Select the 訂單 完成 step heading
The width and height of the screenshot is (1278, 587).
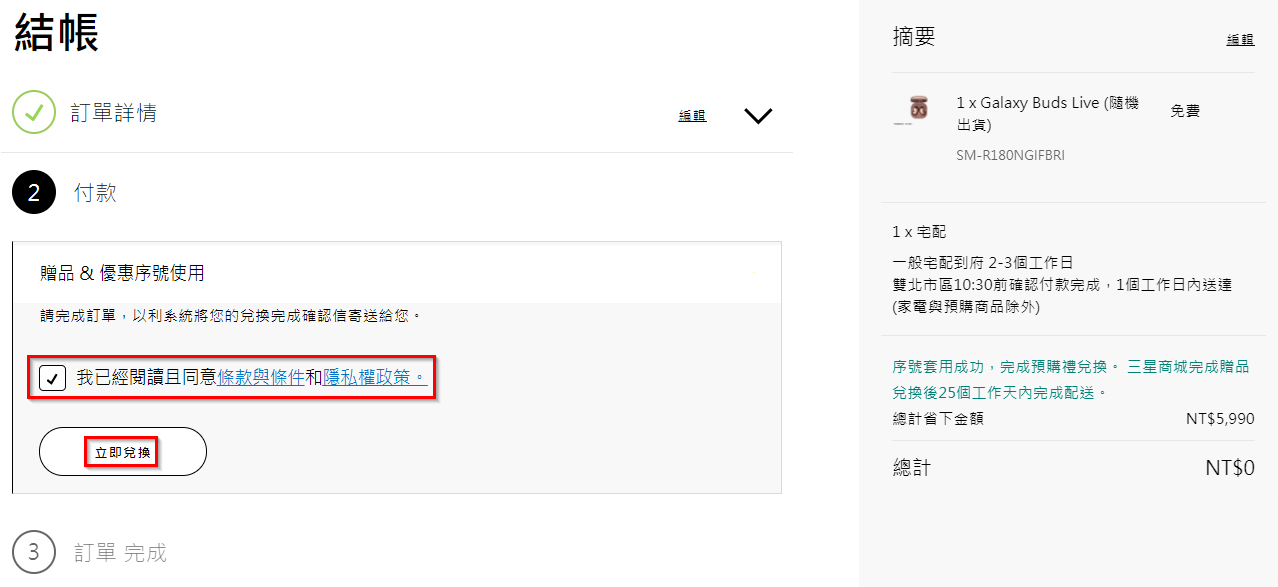(x=120, y=553)
